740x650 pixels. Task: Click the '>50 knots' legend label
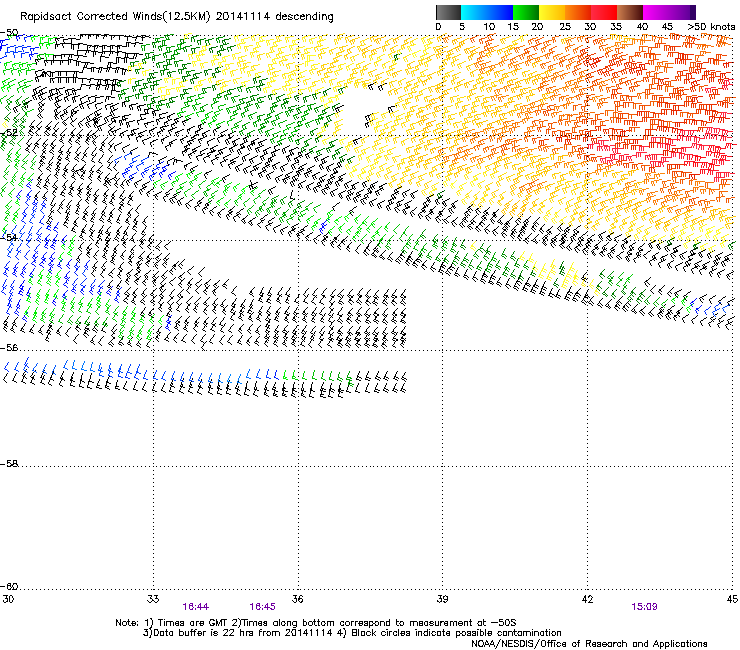(711, 27)
